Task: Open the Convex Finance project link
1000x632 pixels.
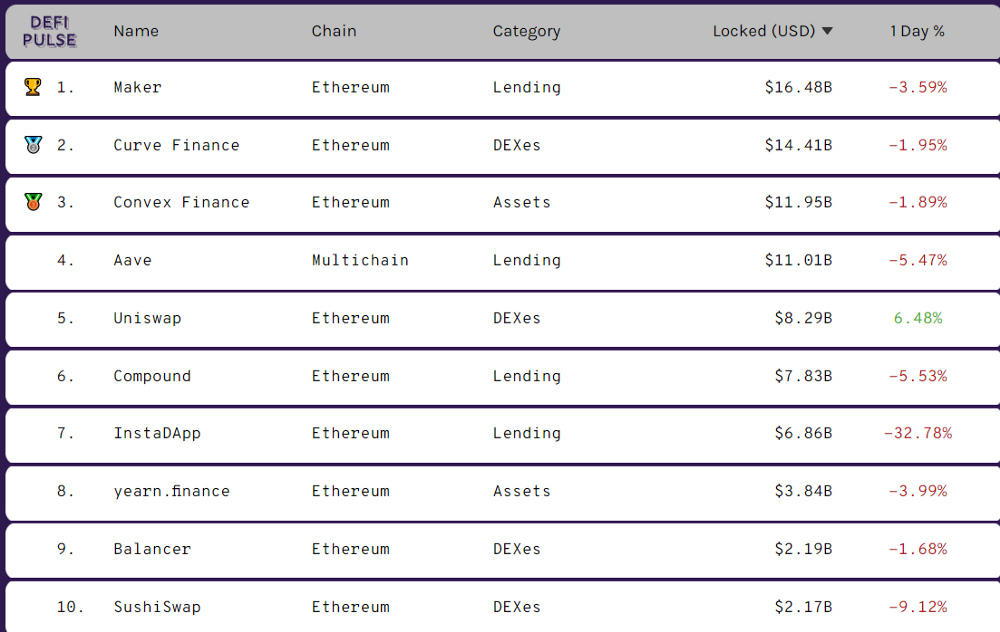Action: (x=181, y=202)
